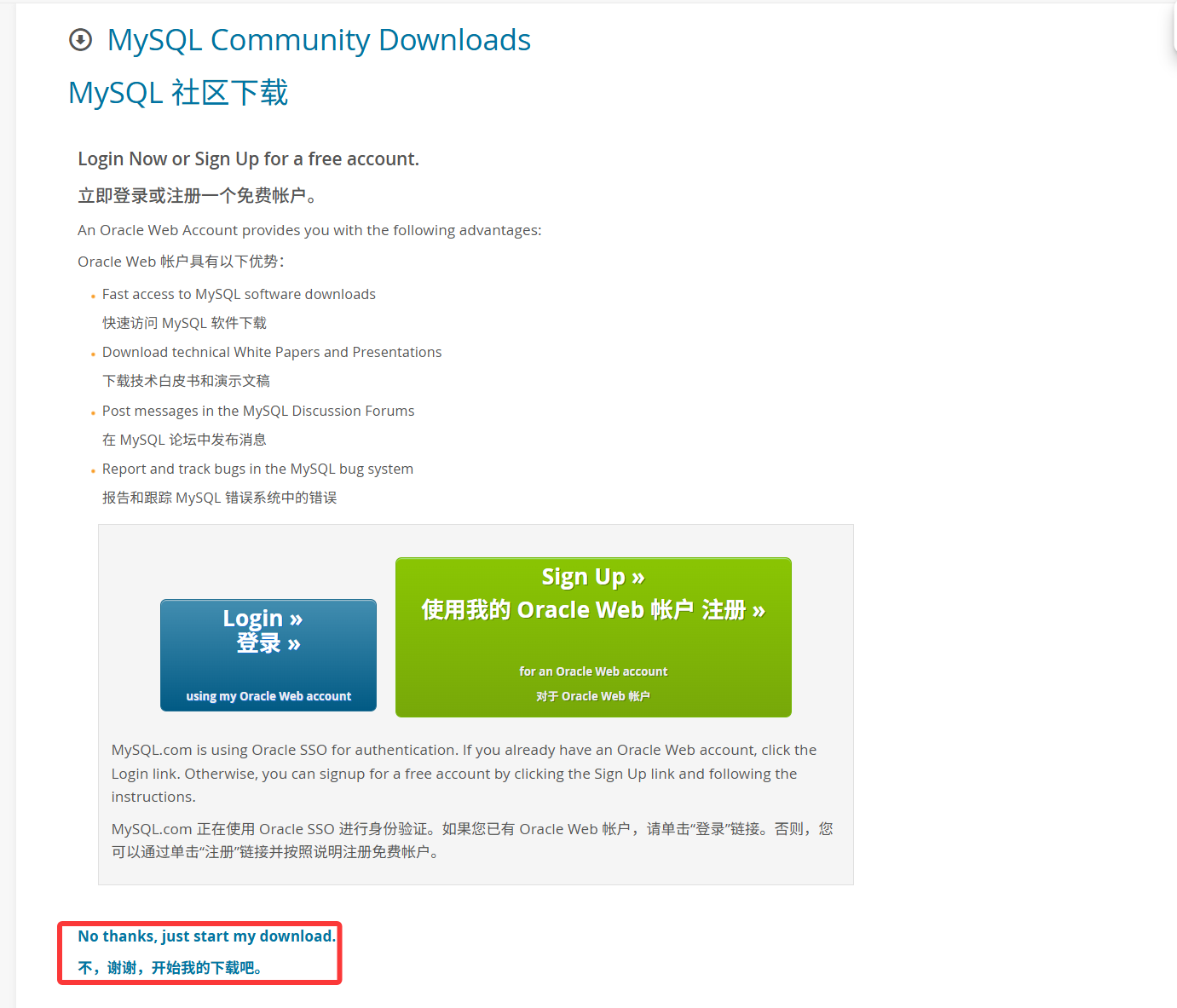The image size is (1177, 1008).
Task: Click the text '报告和跟踪 MySQL 错误系统中的错误'
Action: click(220, 498)
